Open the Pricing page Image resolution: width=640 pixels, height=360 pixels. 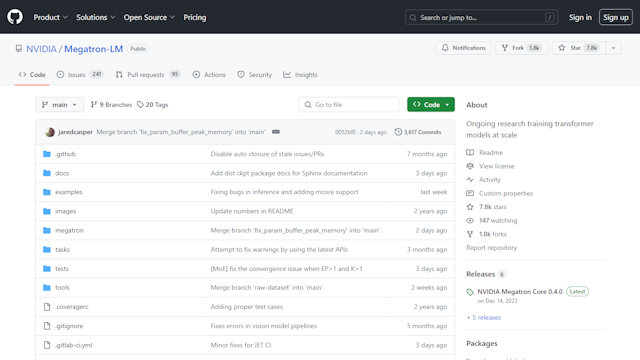pos(195,17)
